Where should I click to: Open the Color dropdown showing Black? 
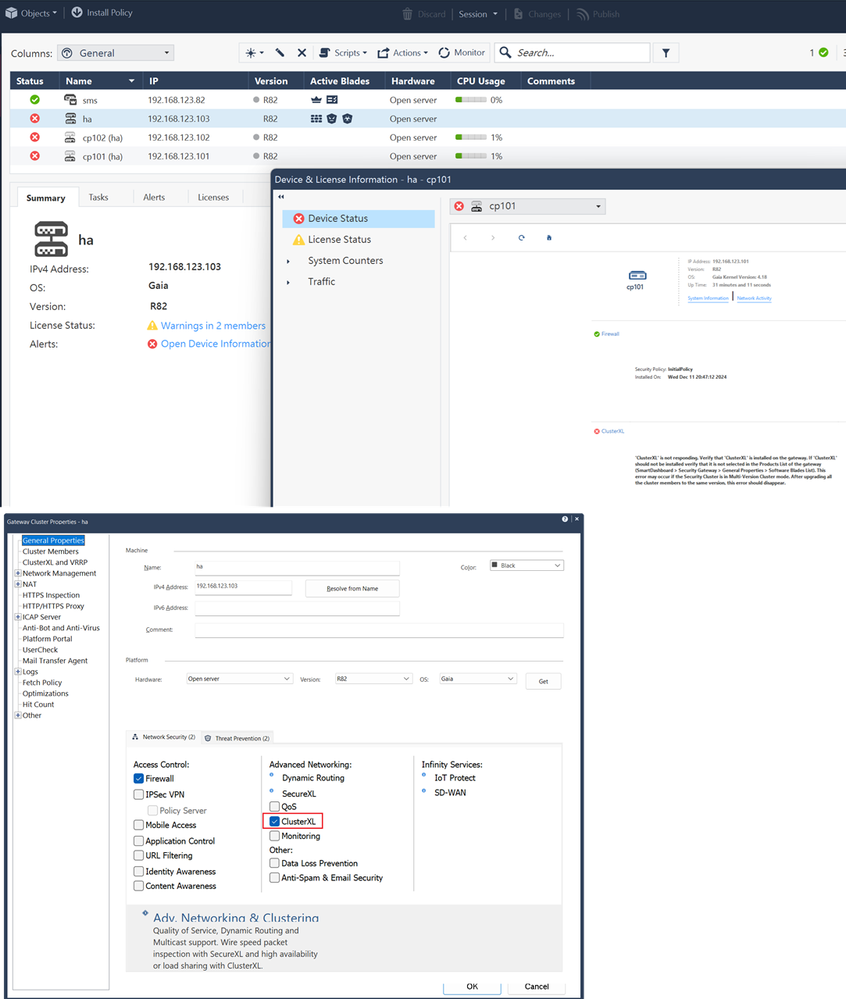coord(526,565)
